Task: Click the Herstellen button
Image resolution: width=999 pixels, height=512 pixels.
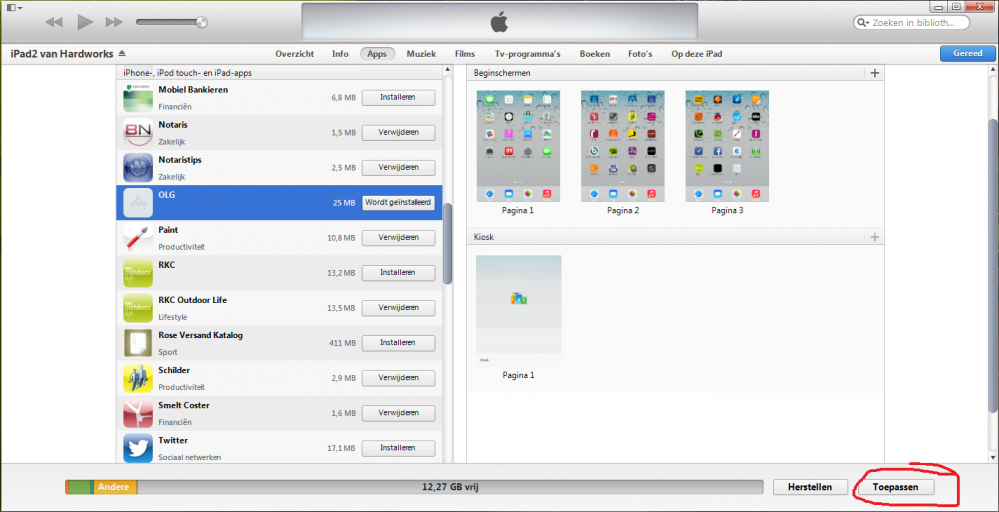Action: (810, 487)
